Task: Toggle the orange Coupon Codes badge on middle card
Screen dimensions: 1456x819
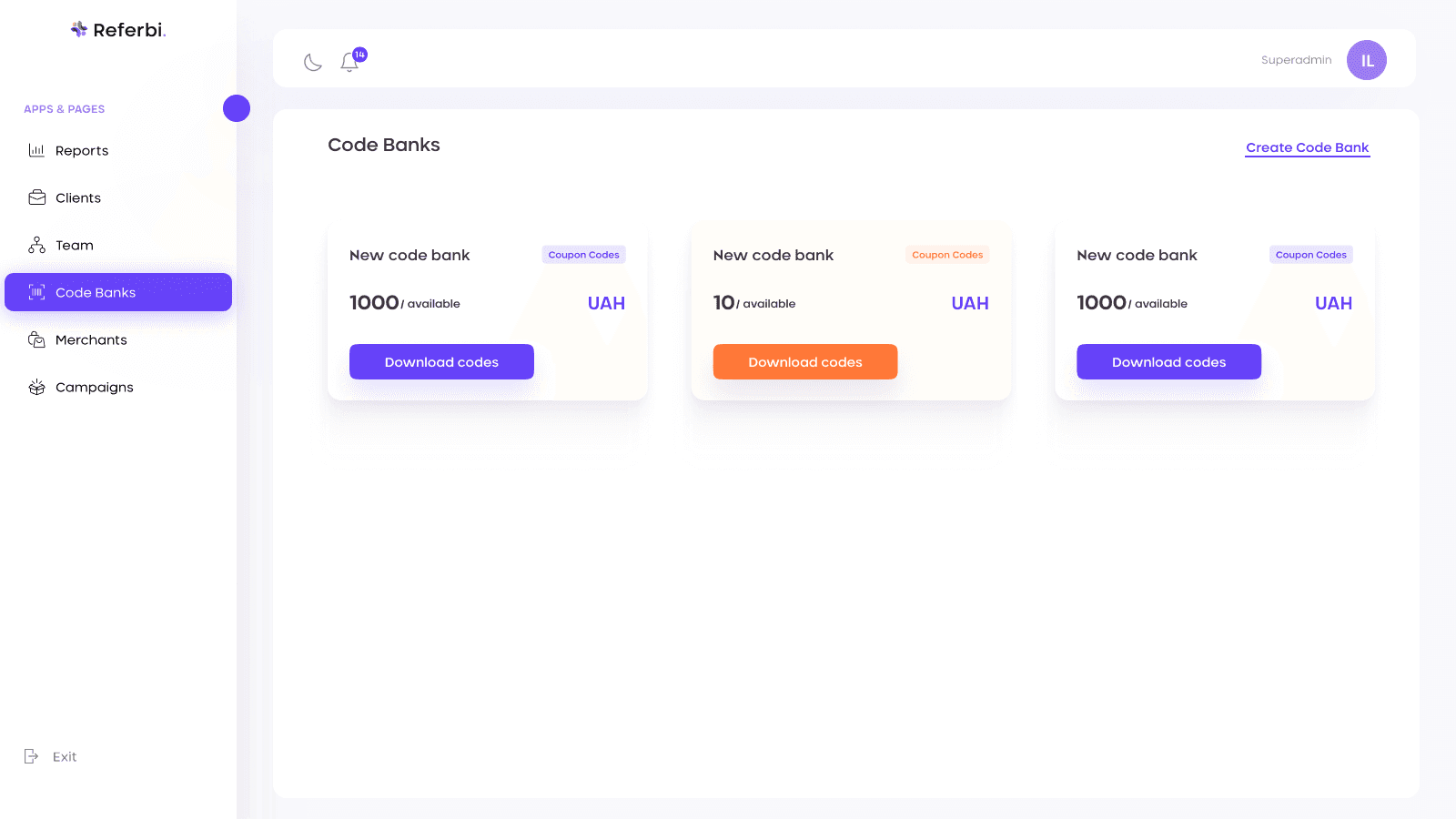Action: (946, 255)
